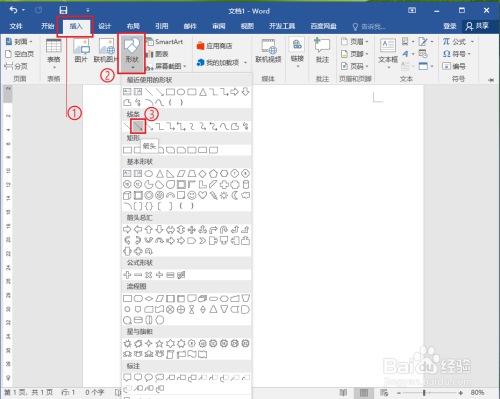This screenshot has height=399, width=500.
Task: Select the Explosion 1 star shape
Action: [127, 343]
